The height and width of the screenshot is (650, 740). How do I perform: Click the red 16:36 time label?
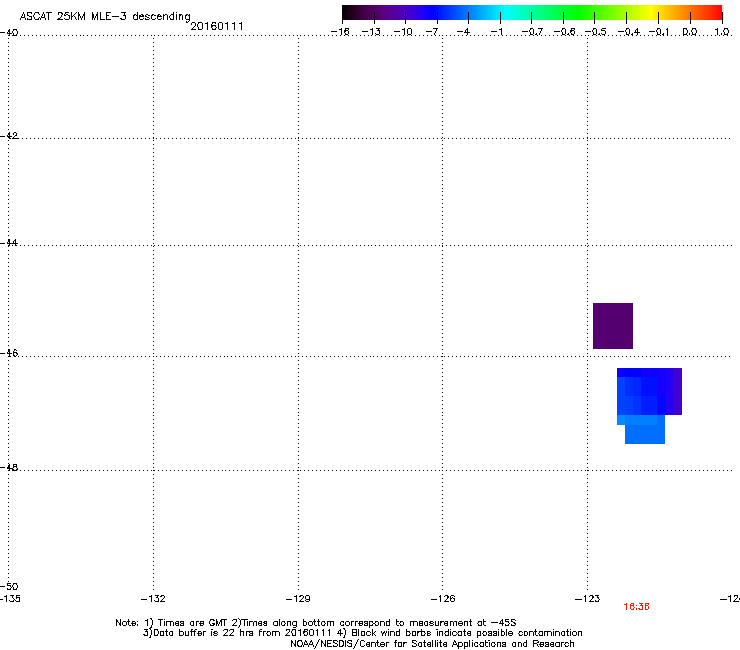click(x=636, y=607)
